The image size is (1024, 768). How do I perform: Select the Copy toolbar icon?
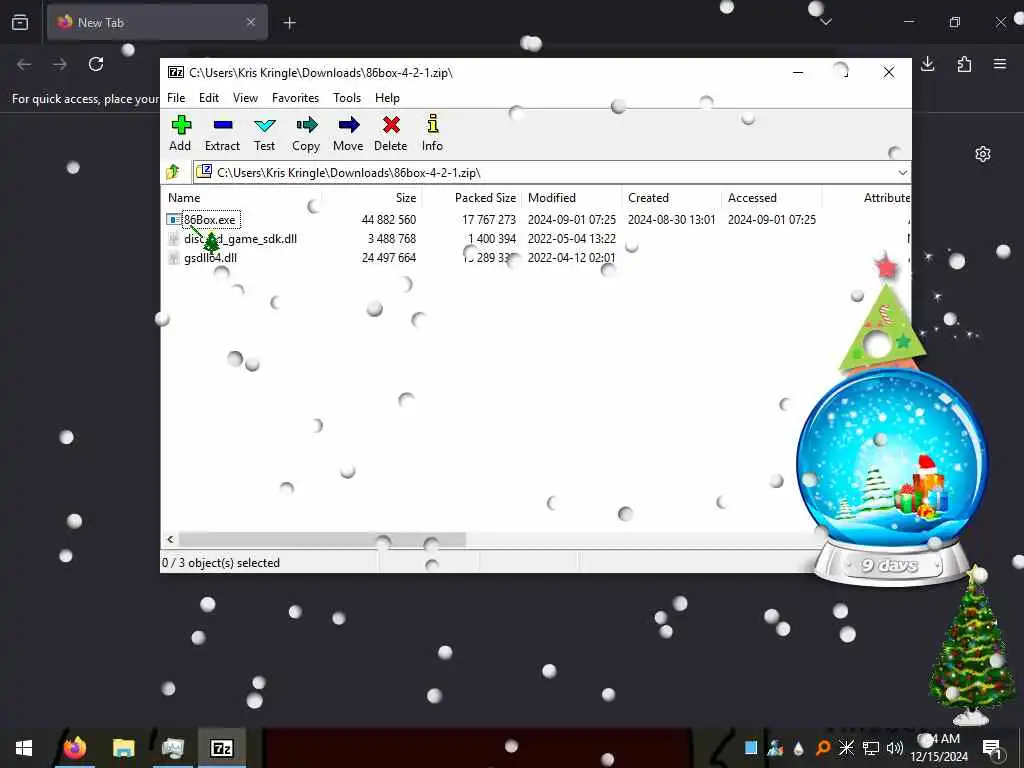(306, 125)
